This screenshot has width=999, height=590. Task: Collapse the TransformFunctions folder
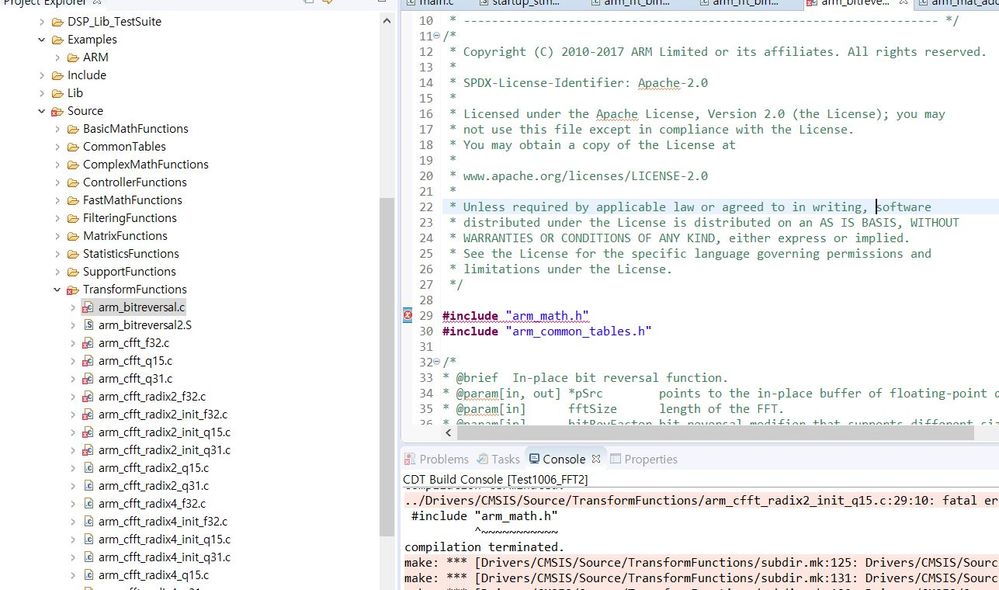pyautogui.click(x=57, y=289)
